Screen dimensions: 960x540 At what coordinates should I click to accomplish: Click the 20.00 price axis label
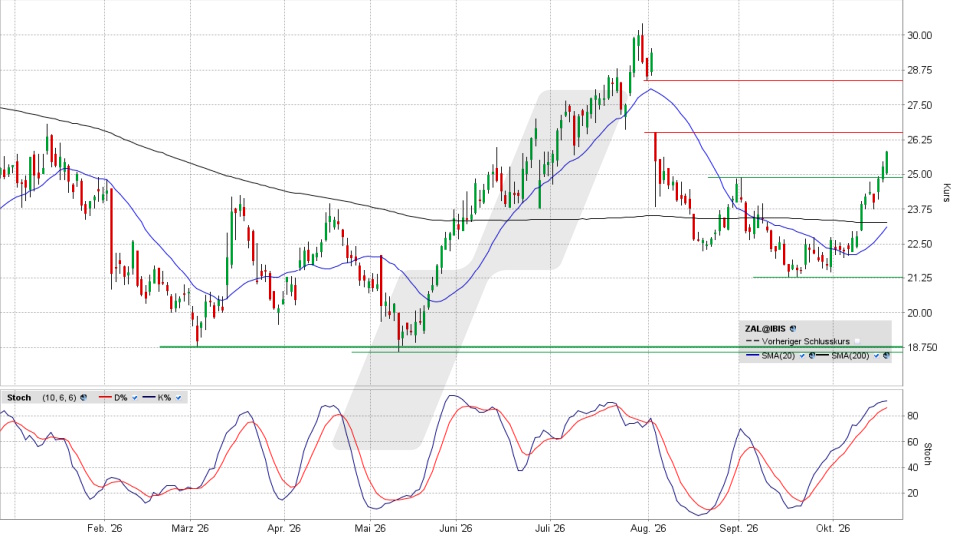pyautogui.click(x=920, y=313)
